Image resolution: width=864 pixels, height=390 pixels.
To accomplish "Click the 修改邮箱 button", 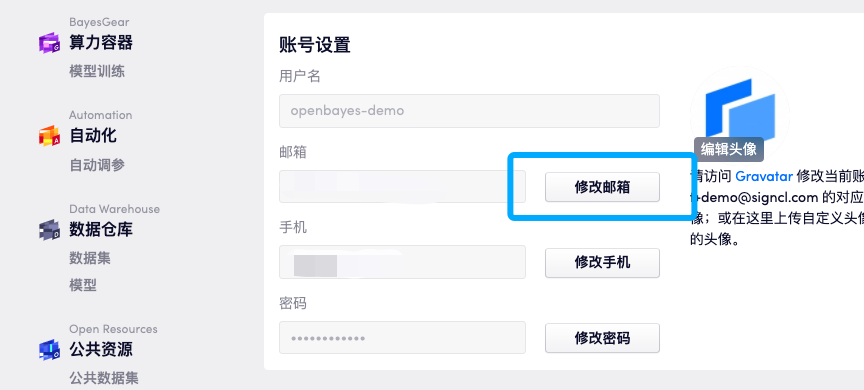I will [x=602, y=187].
